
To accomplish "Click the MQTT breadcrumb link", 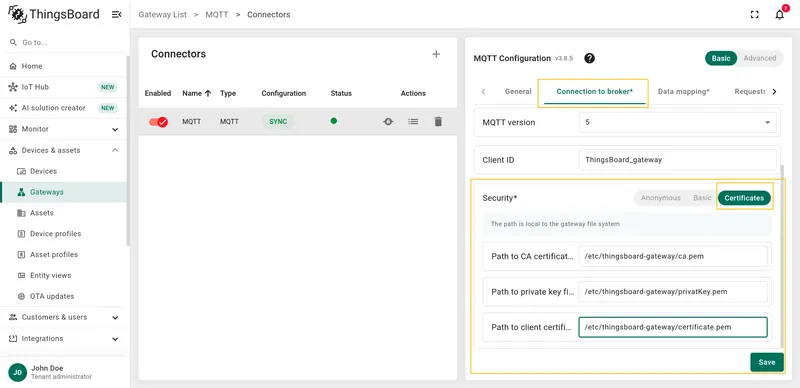I will pos(216,15).
